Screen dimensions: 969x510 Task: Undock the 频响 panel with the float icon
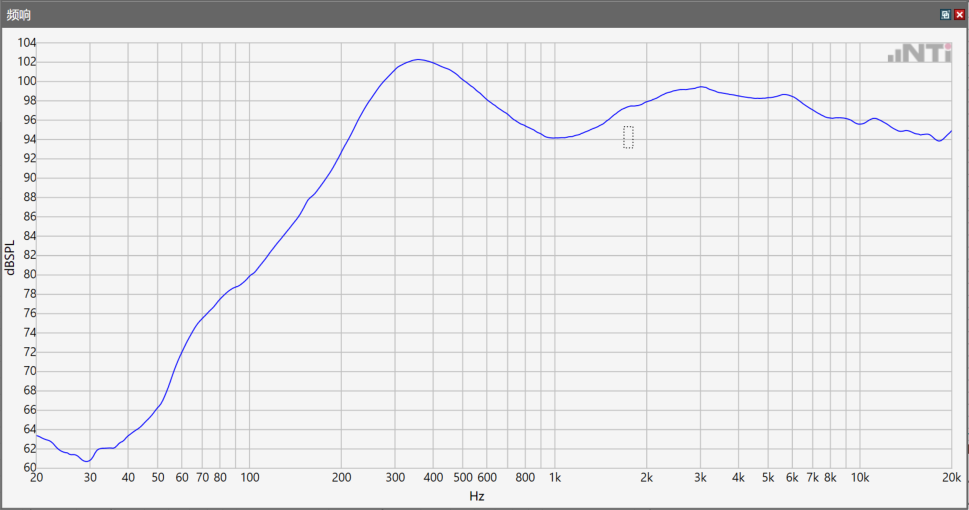pos(946,14)
